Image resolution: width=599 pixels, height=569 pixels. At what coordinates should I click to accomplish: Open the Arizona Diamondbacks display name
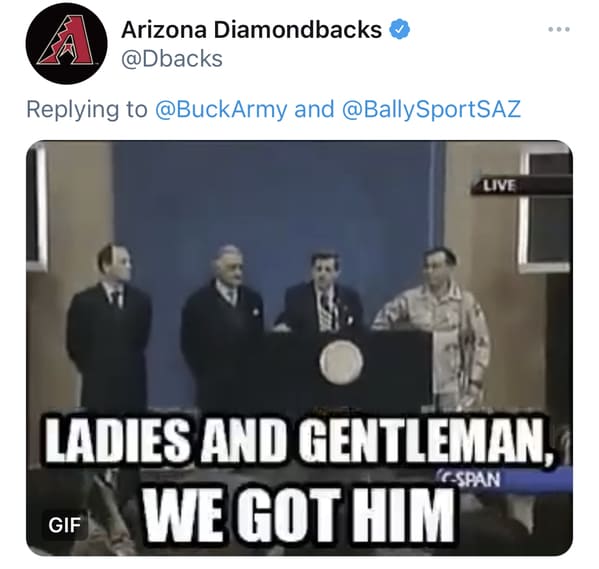251,29
